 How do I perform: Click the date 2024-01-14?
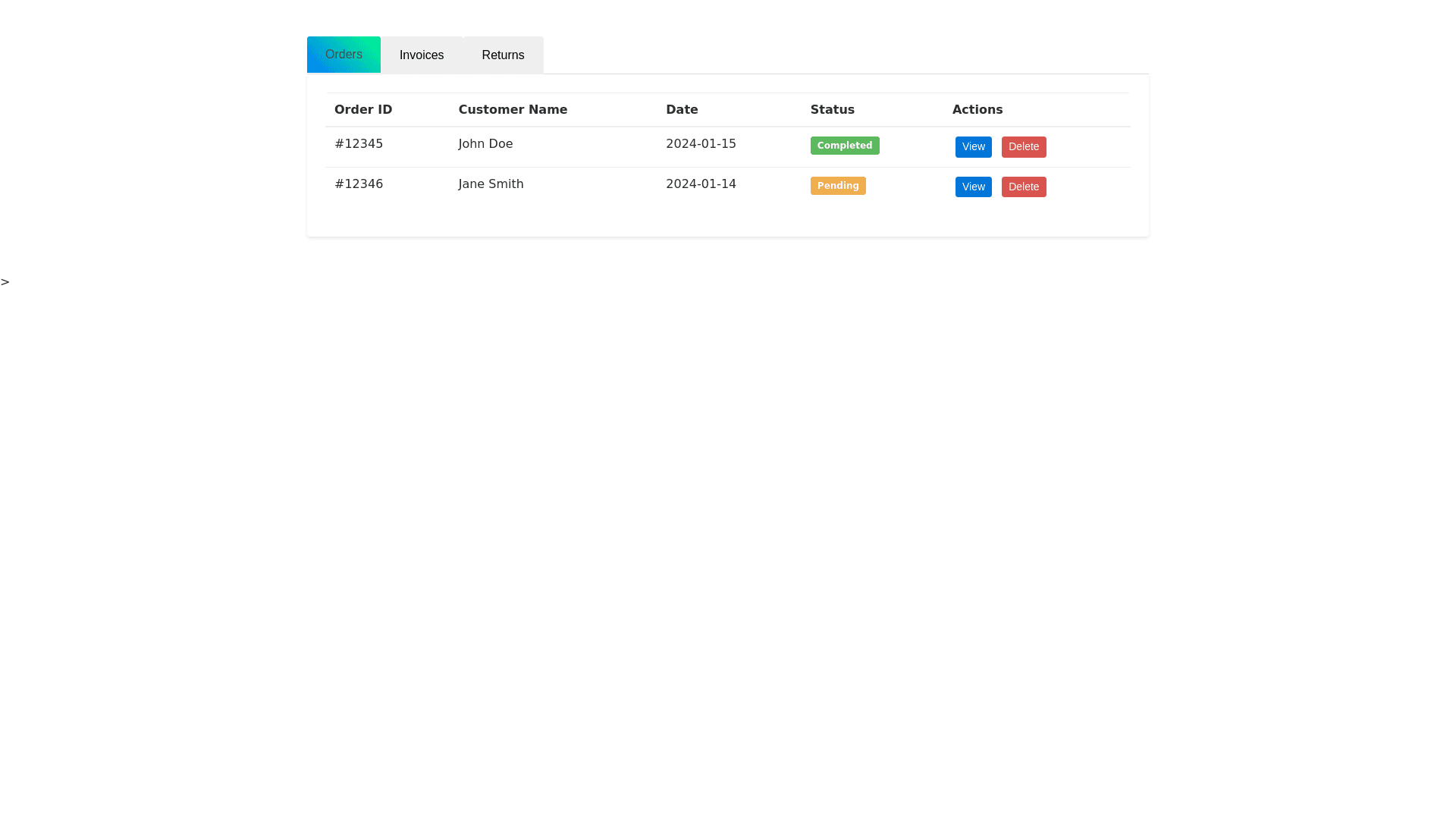click(701, 184)
